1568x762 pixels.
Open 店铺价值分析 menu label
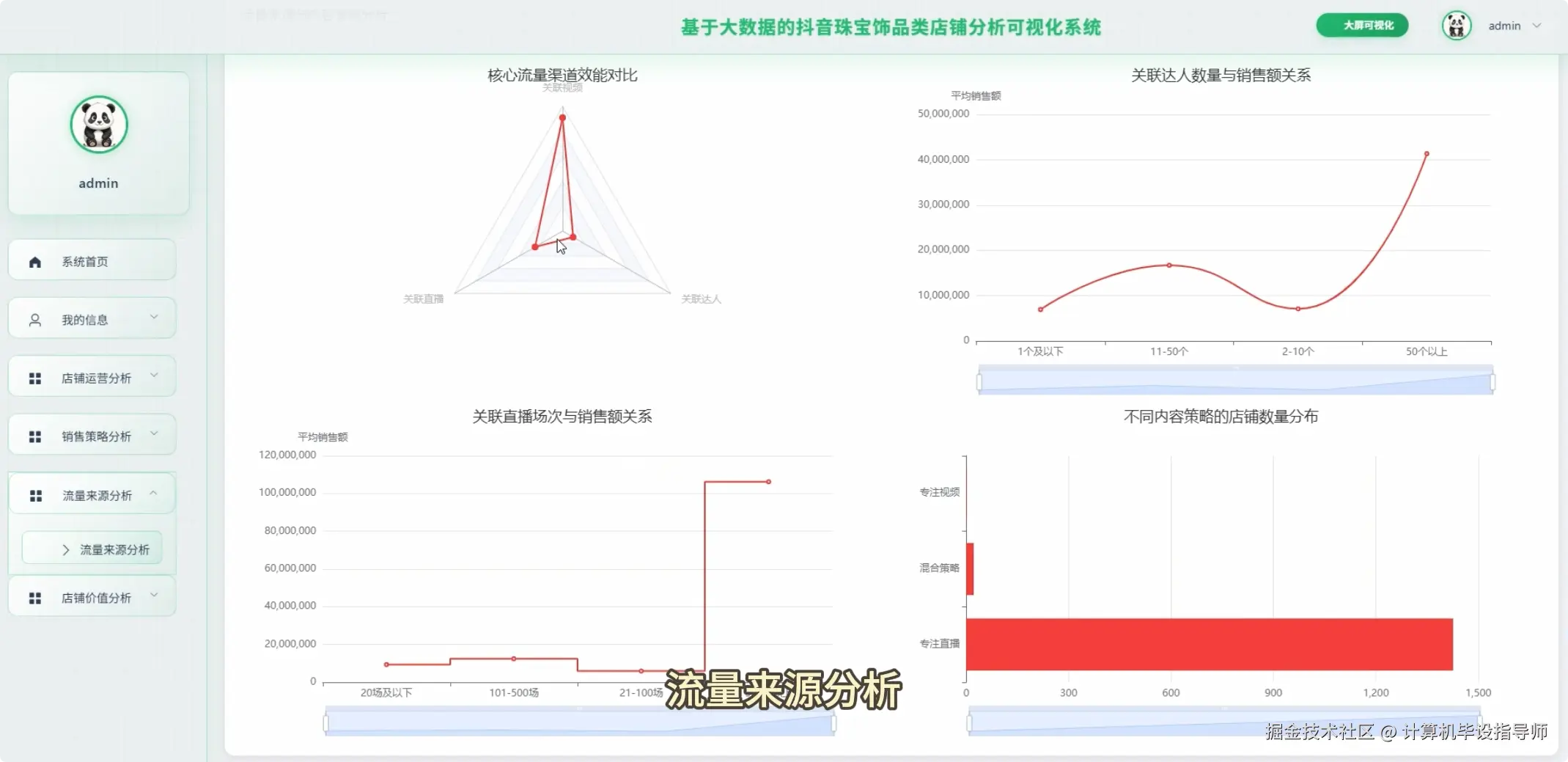(x=96, y=598)
